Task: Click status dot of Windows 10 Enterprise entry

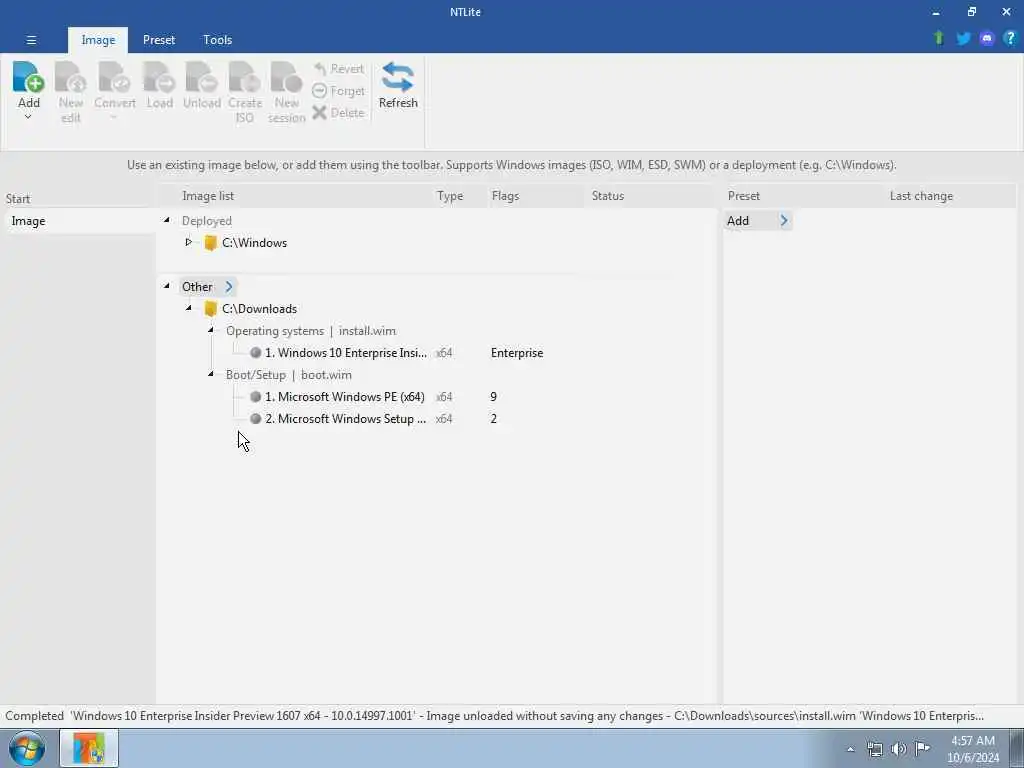Action: coord(256,353)
